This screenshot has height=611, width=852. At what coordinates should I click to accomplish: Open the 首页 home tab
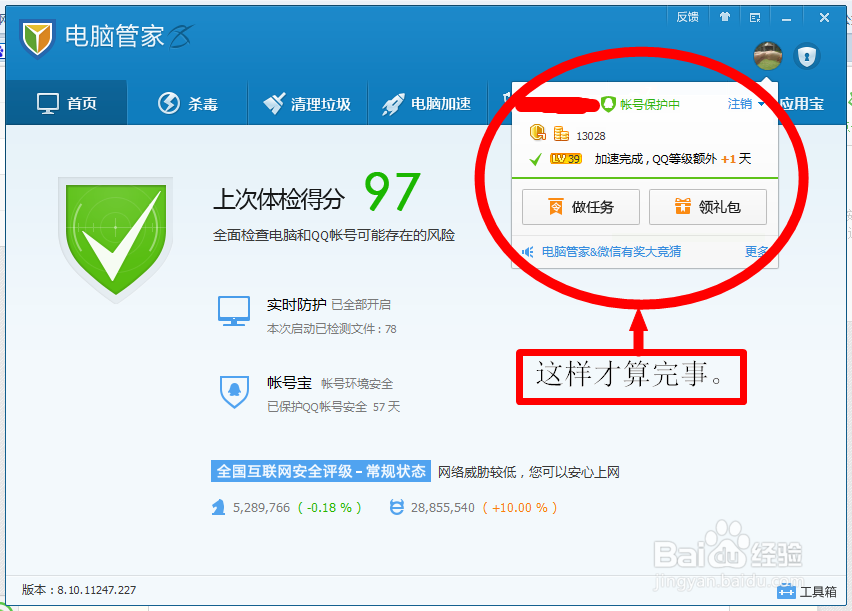pos(66,103)
